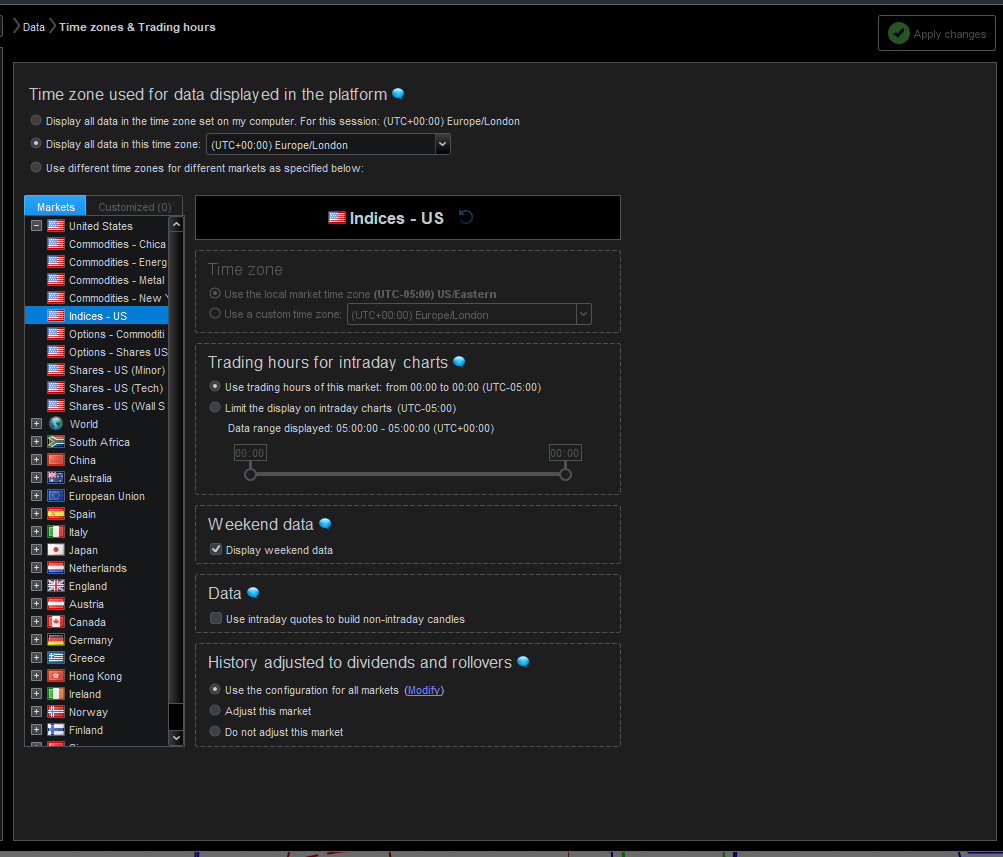1003x857 pixels.
Task: Select Use the configuration for all markets
Action: coord(215,689)
